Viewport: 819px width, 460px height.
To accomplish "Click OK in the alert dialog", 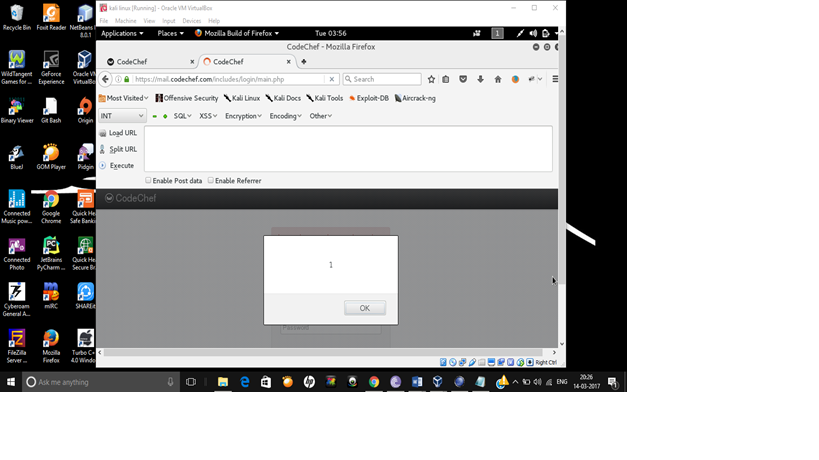I will [365, 308].
